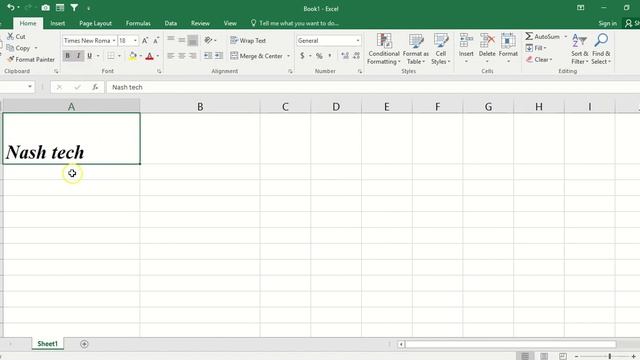The image size is (640, 360).
Task: Click Tell me what you want to do box
Action: [295, 23]
